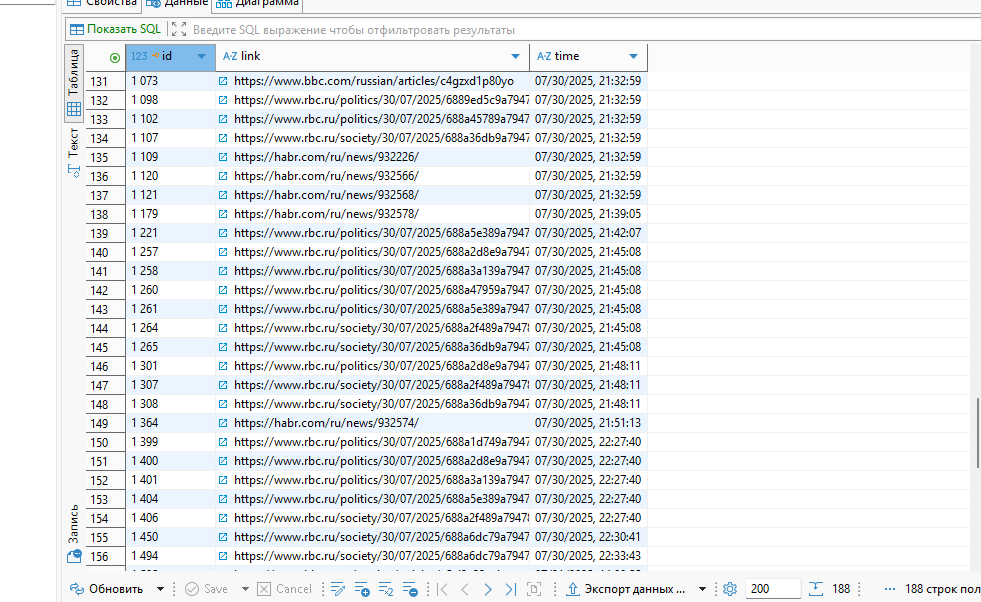Switch to Таблица grid view
Screen dimensions: 981x602
pyautogui.click(x=74, y=82)
